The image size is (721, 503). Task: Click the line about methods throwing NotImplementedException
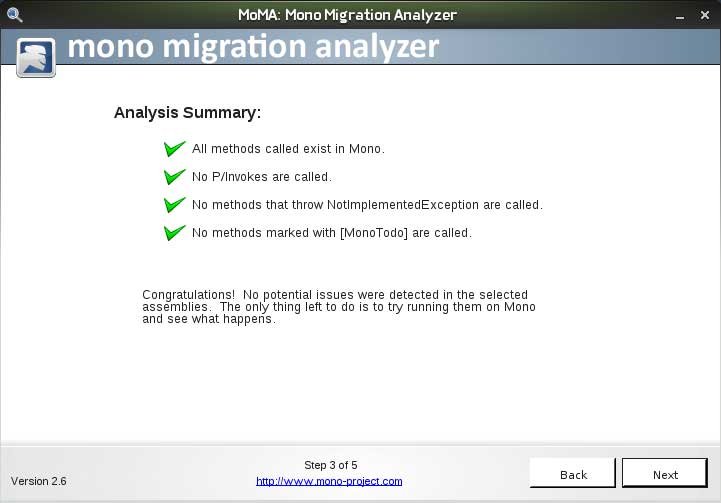click(x=367, y=205)
